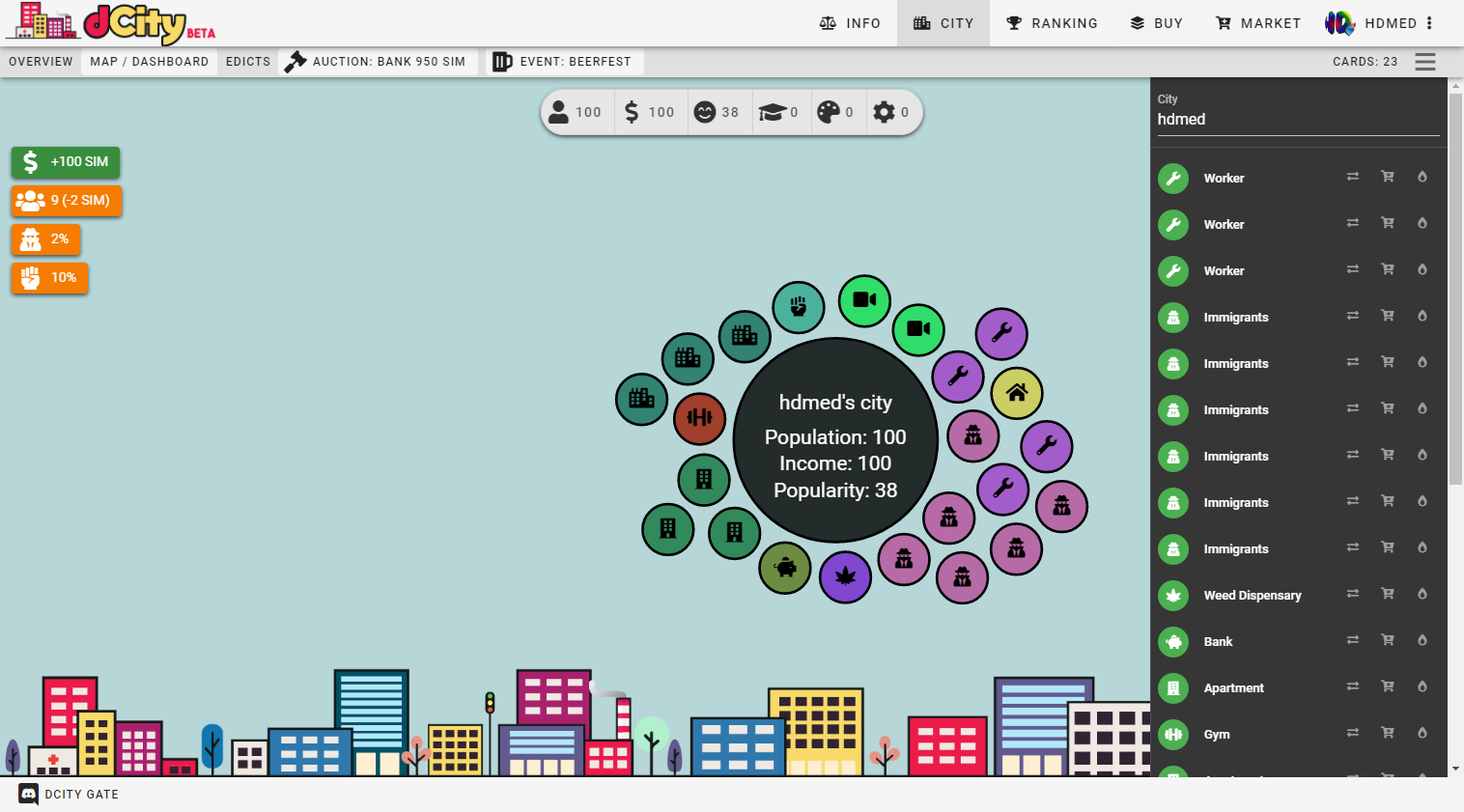Screen dimensions: 1464x812
Task: Transfer the Weed Dispensary card
Action: pyautogui.click(x=1353, y=594)
